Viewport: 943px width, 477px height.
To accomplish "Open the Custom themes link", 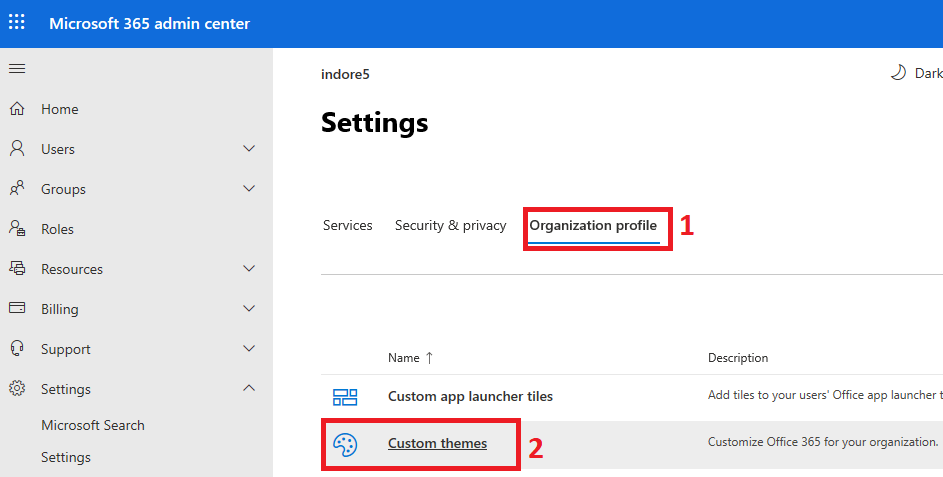I will pyautogui.click(x=437, y=443).
